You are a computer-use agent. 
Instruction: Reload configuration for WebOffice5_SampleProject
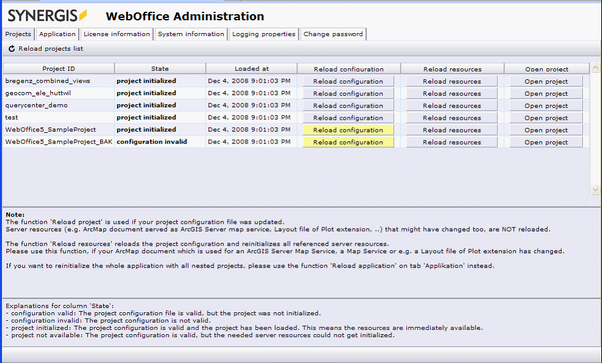[x=348, y=130]
